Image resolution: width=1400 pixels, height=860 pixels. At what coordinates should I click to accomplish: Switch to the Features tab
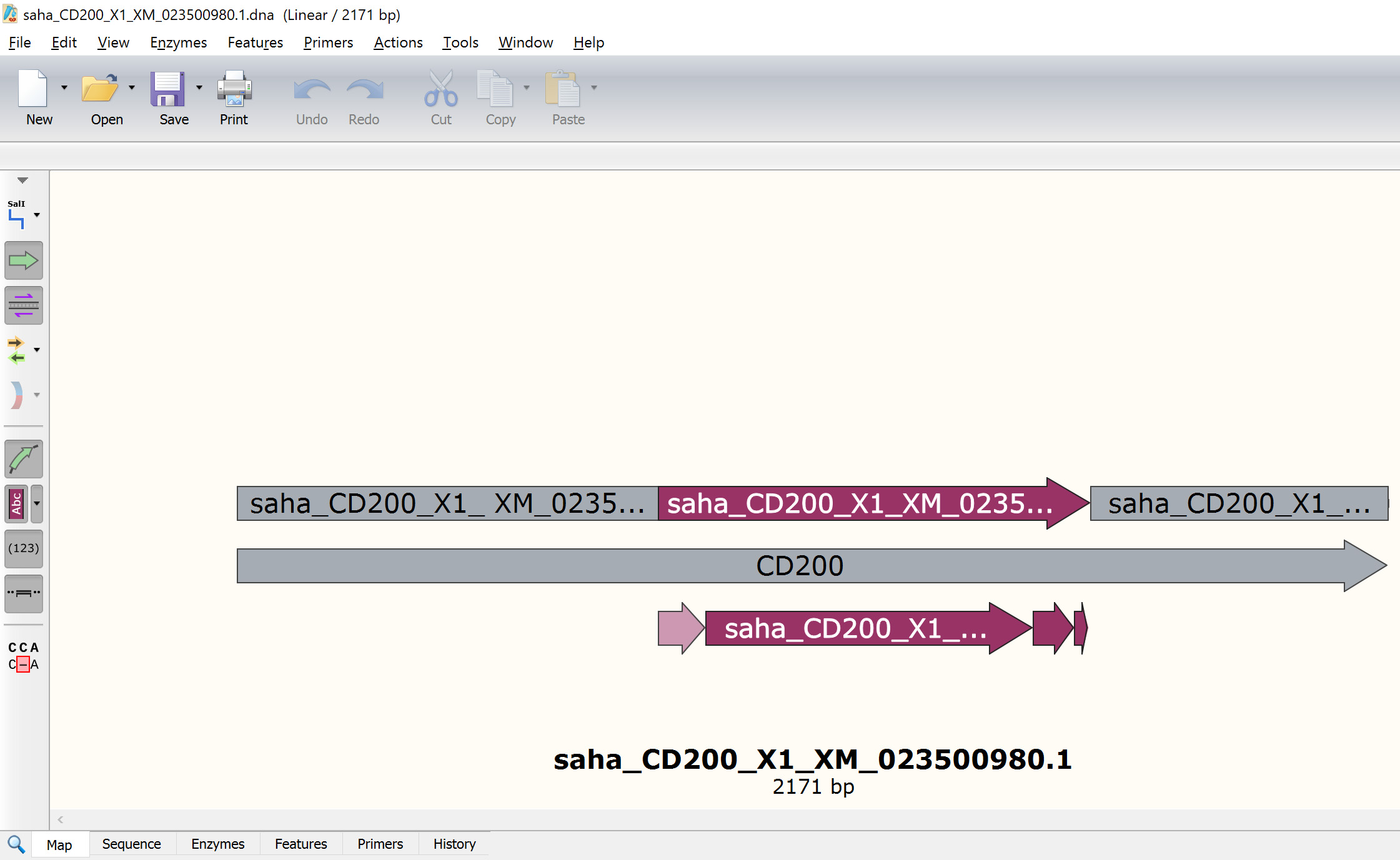(300, 844)
